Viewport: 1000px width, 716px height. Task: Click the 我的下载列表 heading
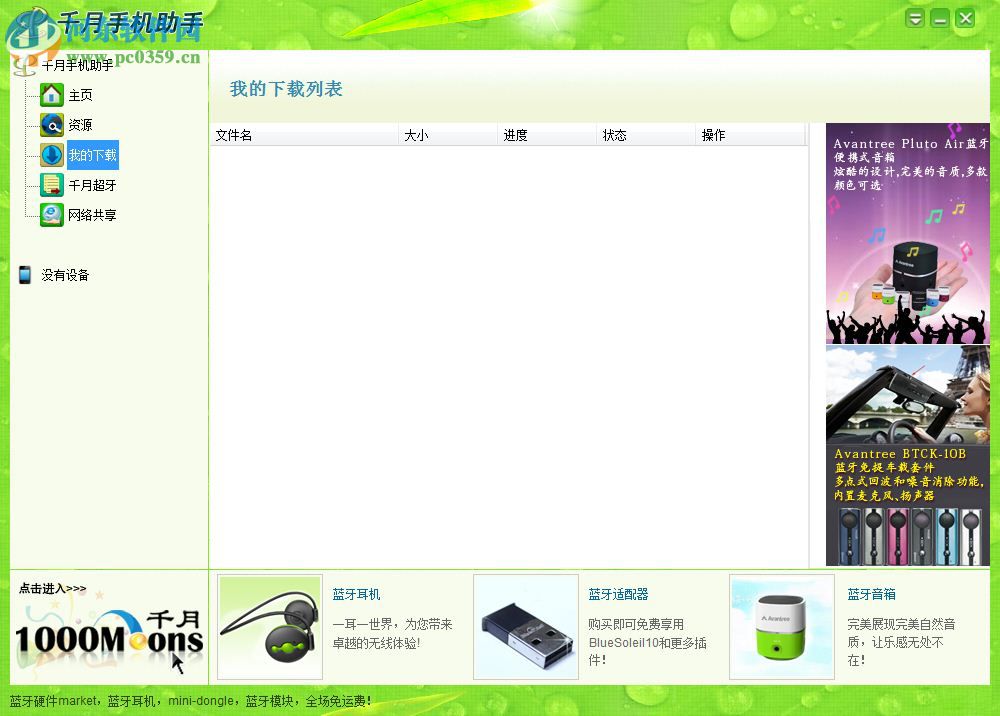pyautogui.click(x=286, y=89)
